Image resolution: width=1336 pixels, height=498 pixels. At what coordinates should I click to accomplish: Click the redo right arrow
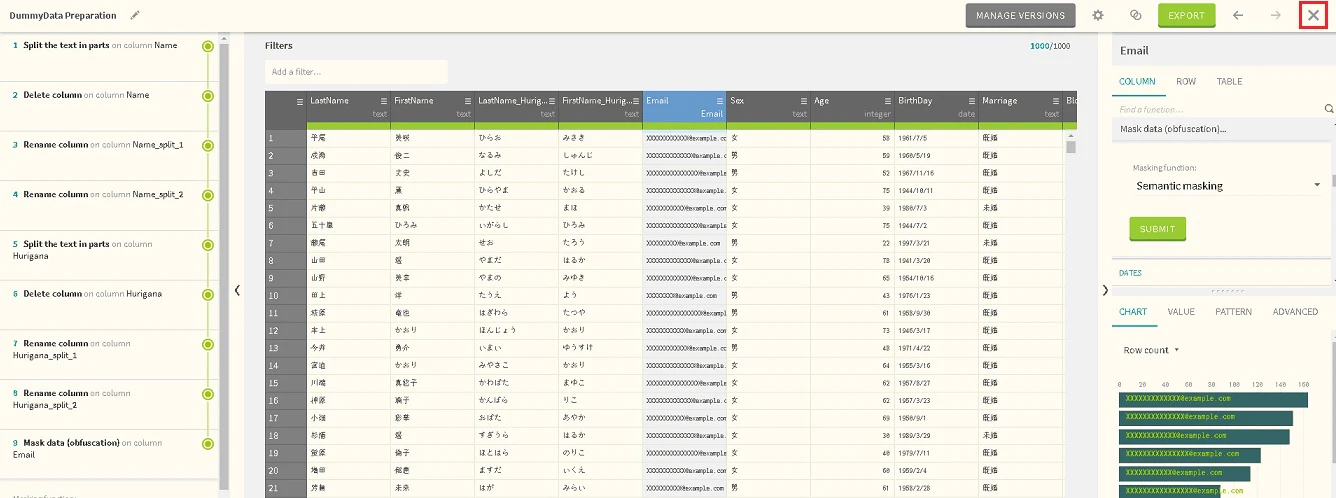click(1275, 15)
